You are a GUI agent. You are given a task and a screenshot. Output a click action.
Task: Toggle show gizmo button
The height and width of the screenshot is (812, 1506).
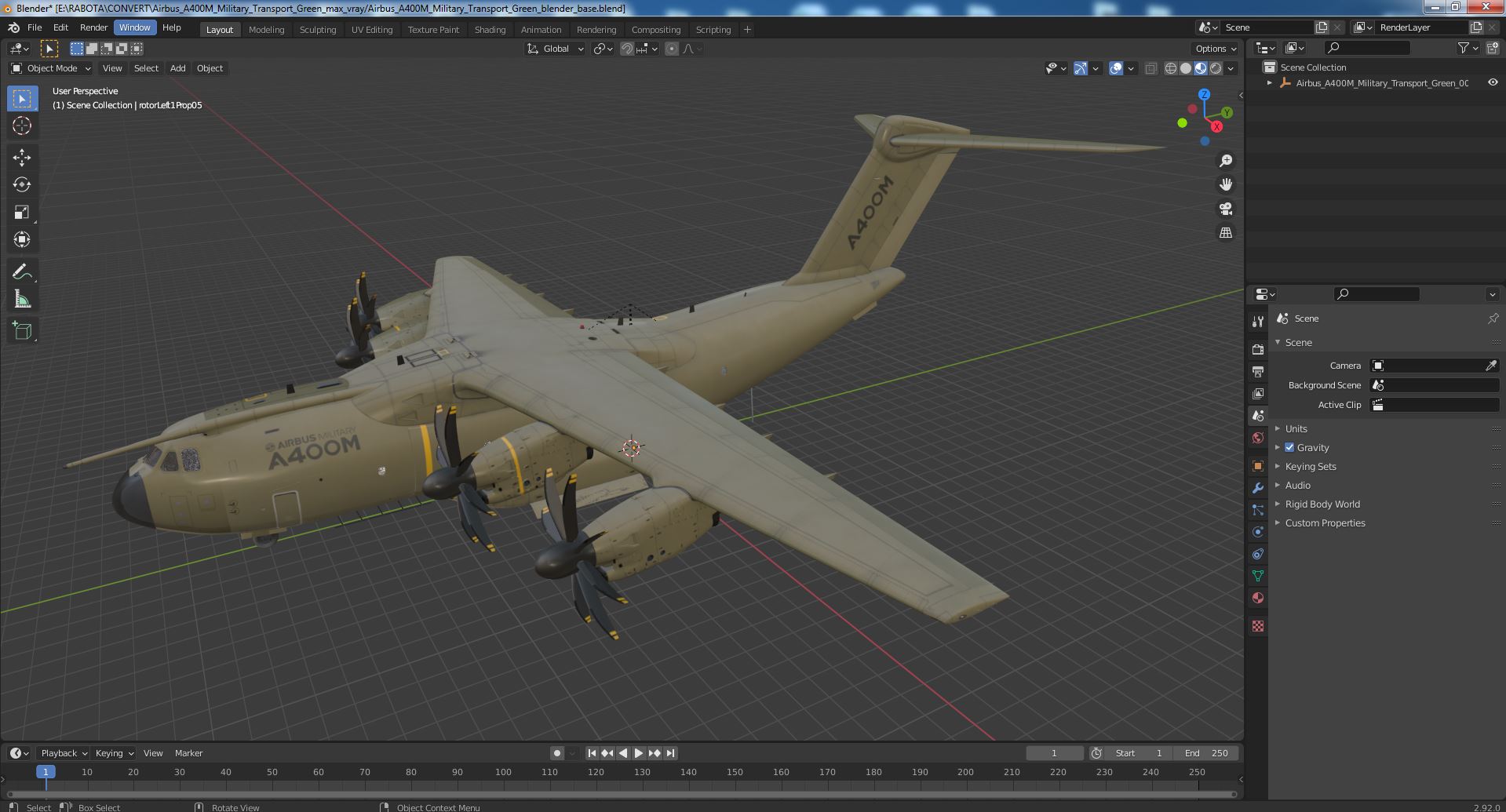[1081, 68]
